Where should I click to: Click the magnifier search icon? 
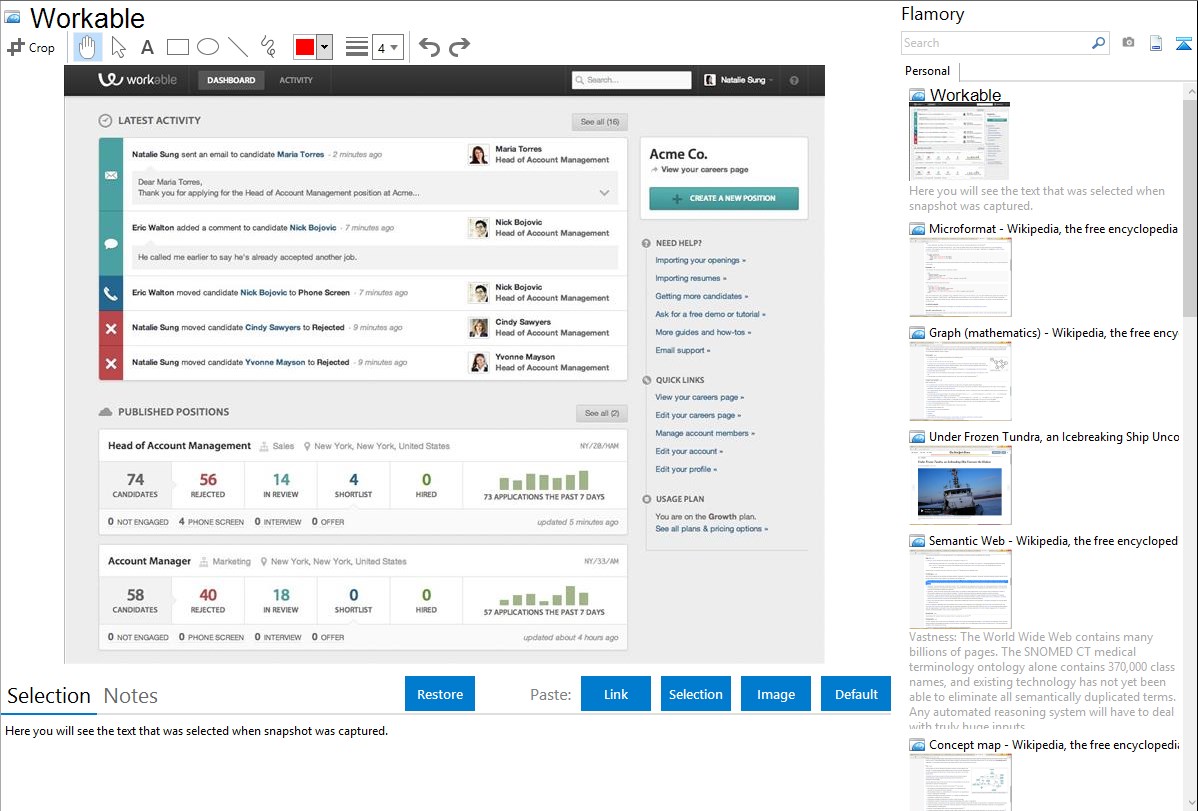click(1099, 43)
